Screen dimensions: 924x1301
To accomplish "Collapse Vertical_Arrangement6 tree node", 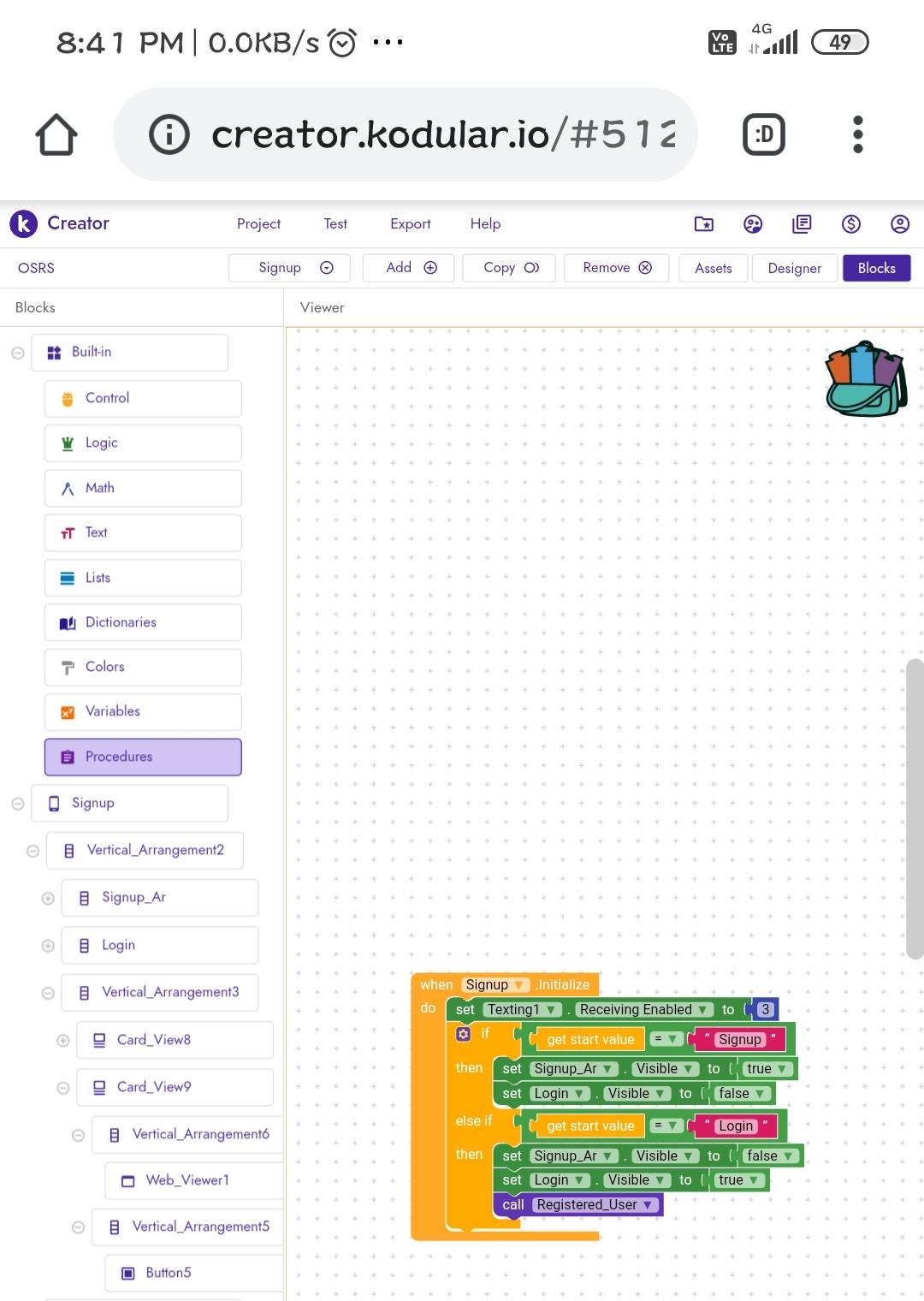I will tap(78, 1135).
